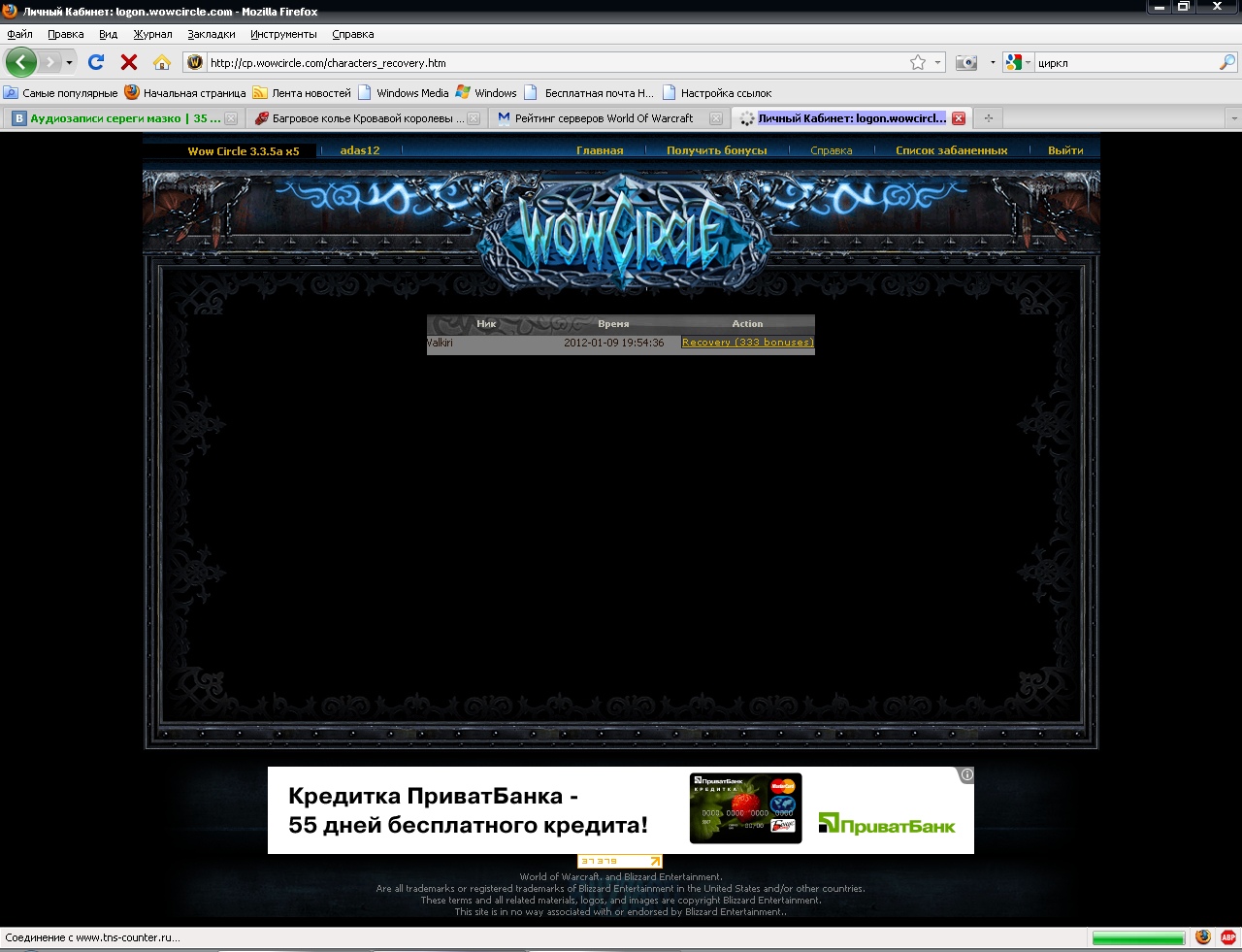Open the Adblock Plus ABP status icon
The height and width of the screenshot is (952, 1242).
pos(1228,937)
